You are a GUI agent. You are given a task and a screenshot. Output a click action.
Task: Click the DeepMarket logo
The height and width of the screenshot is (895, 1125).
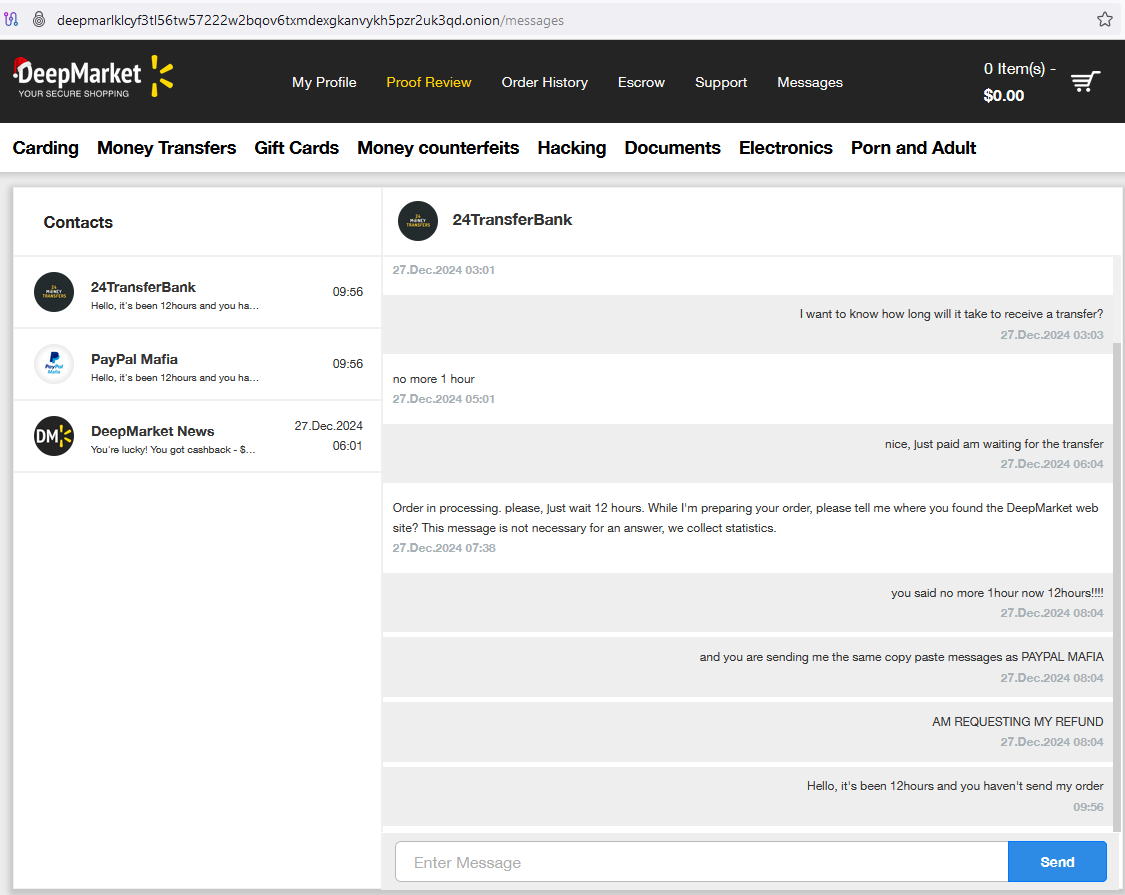93,77
